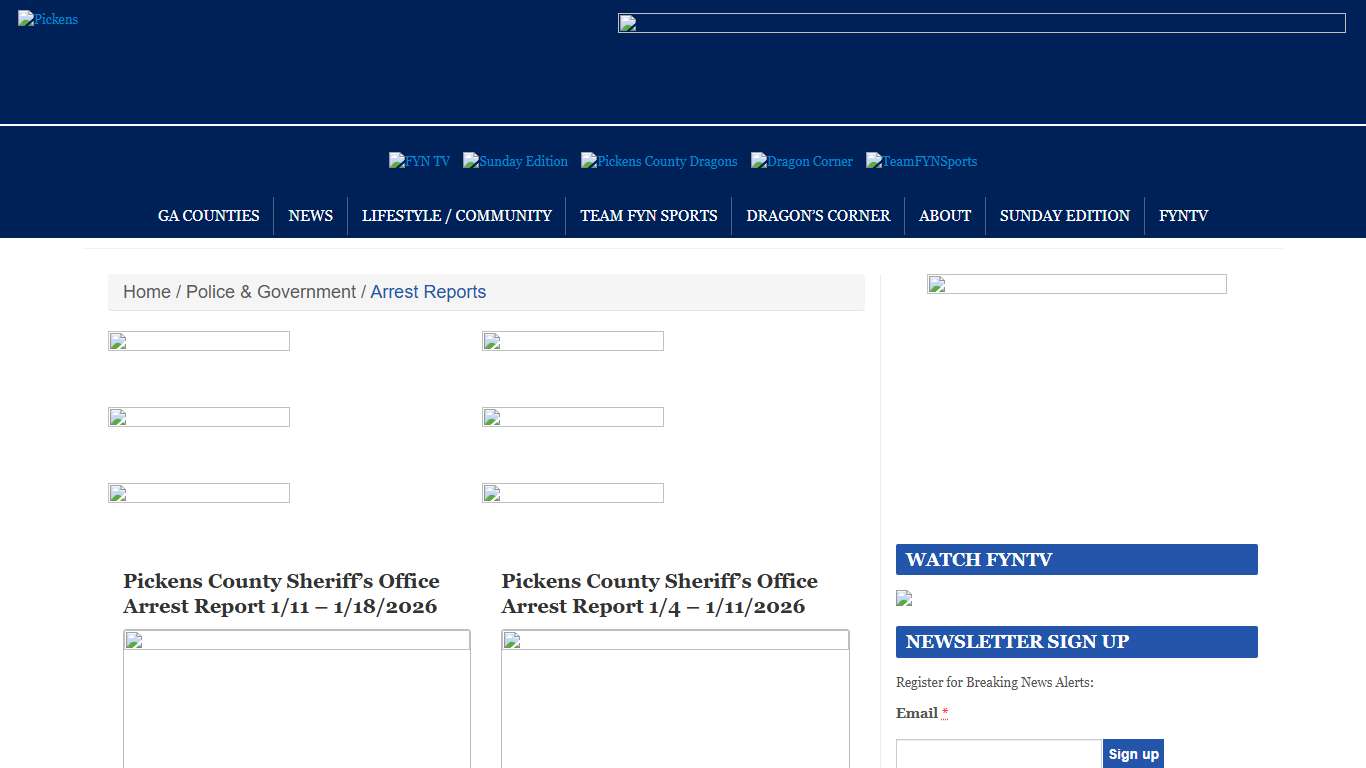The image size is (1366, 768).
Task: Expand the NEWS navigation dropdown
Action: 310,216
